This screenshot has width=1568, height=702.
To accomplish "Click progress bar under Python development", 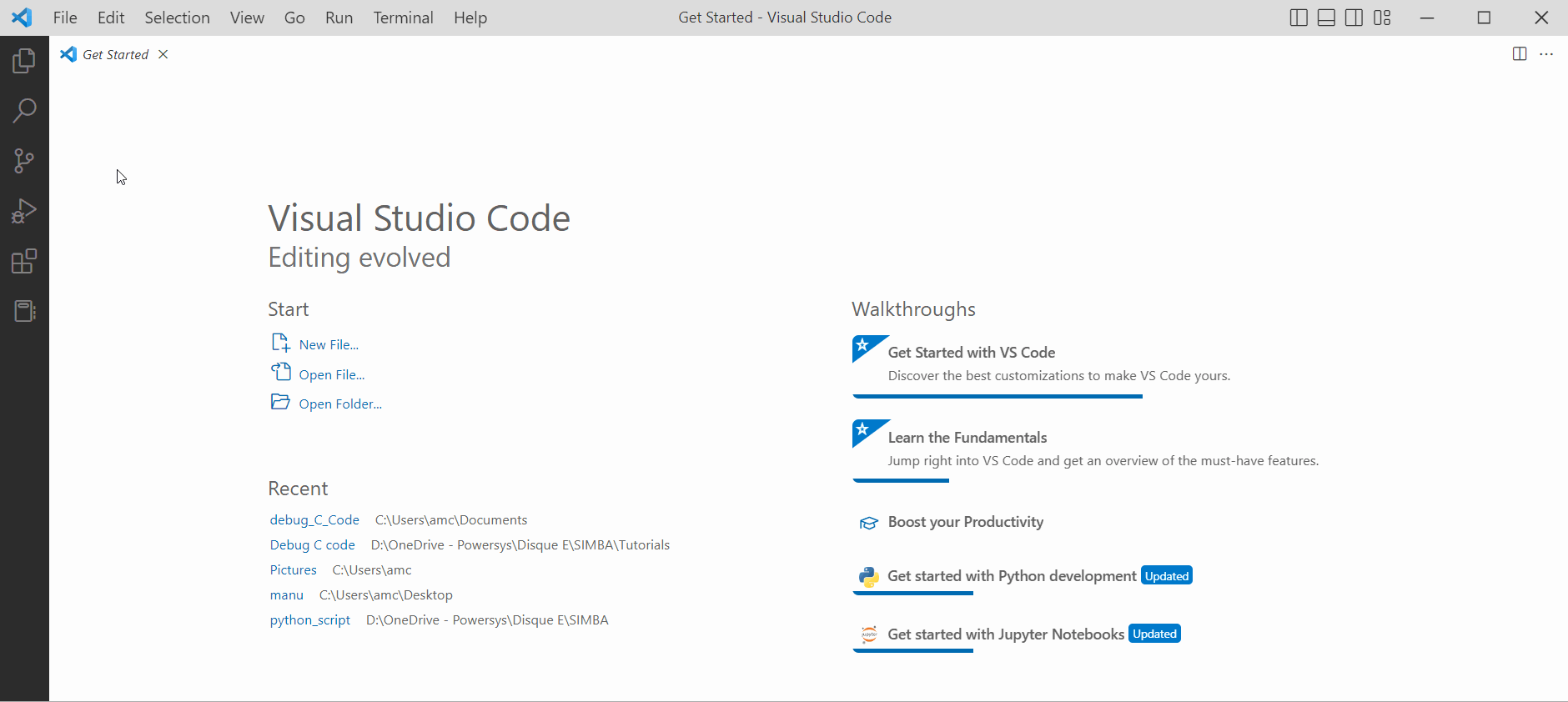I will point(913,594).
